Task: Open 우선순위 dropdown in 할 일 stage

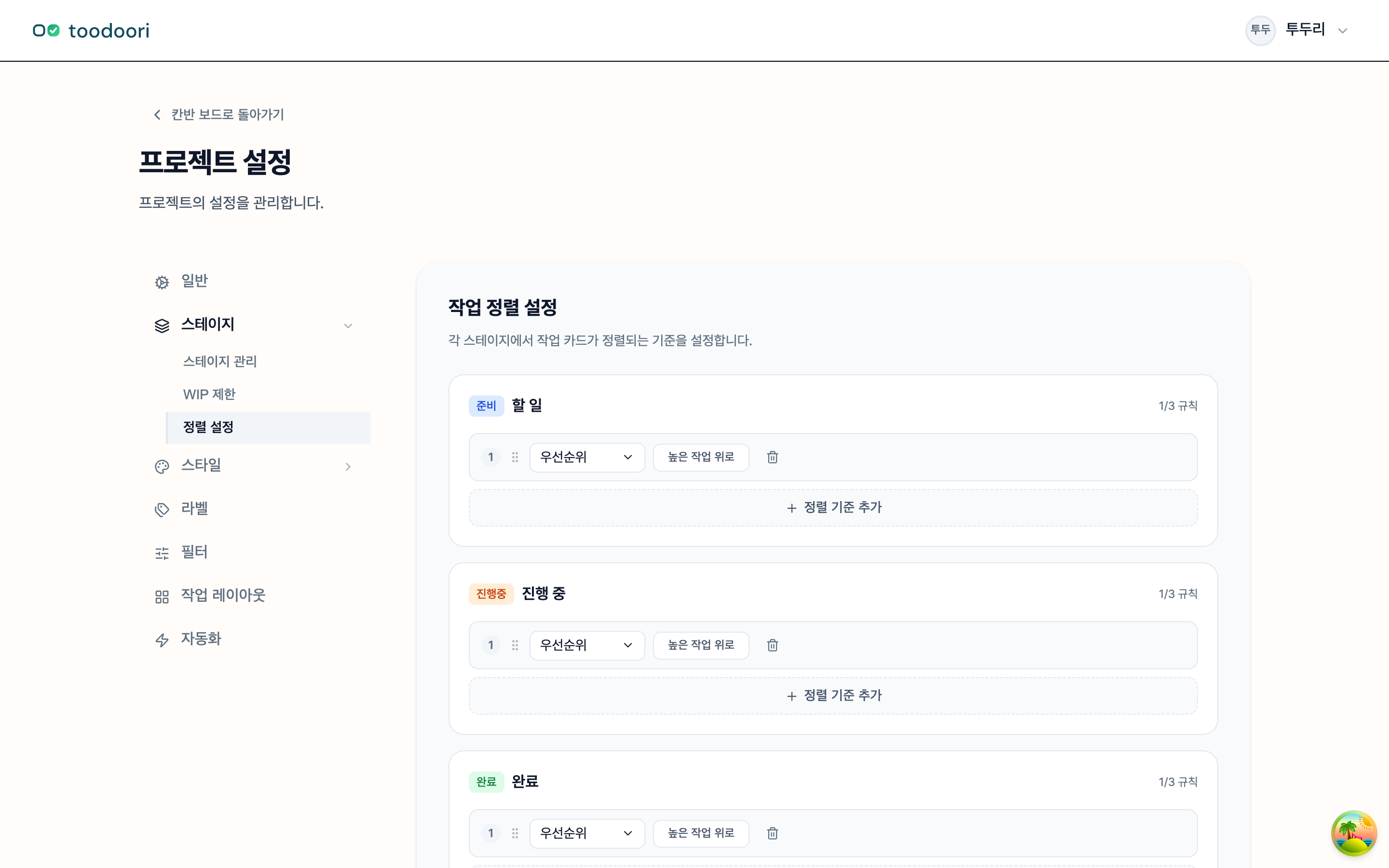Action: click(586, 457)
